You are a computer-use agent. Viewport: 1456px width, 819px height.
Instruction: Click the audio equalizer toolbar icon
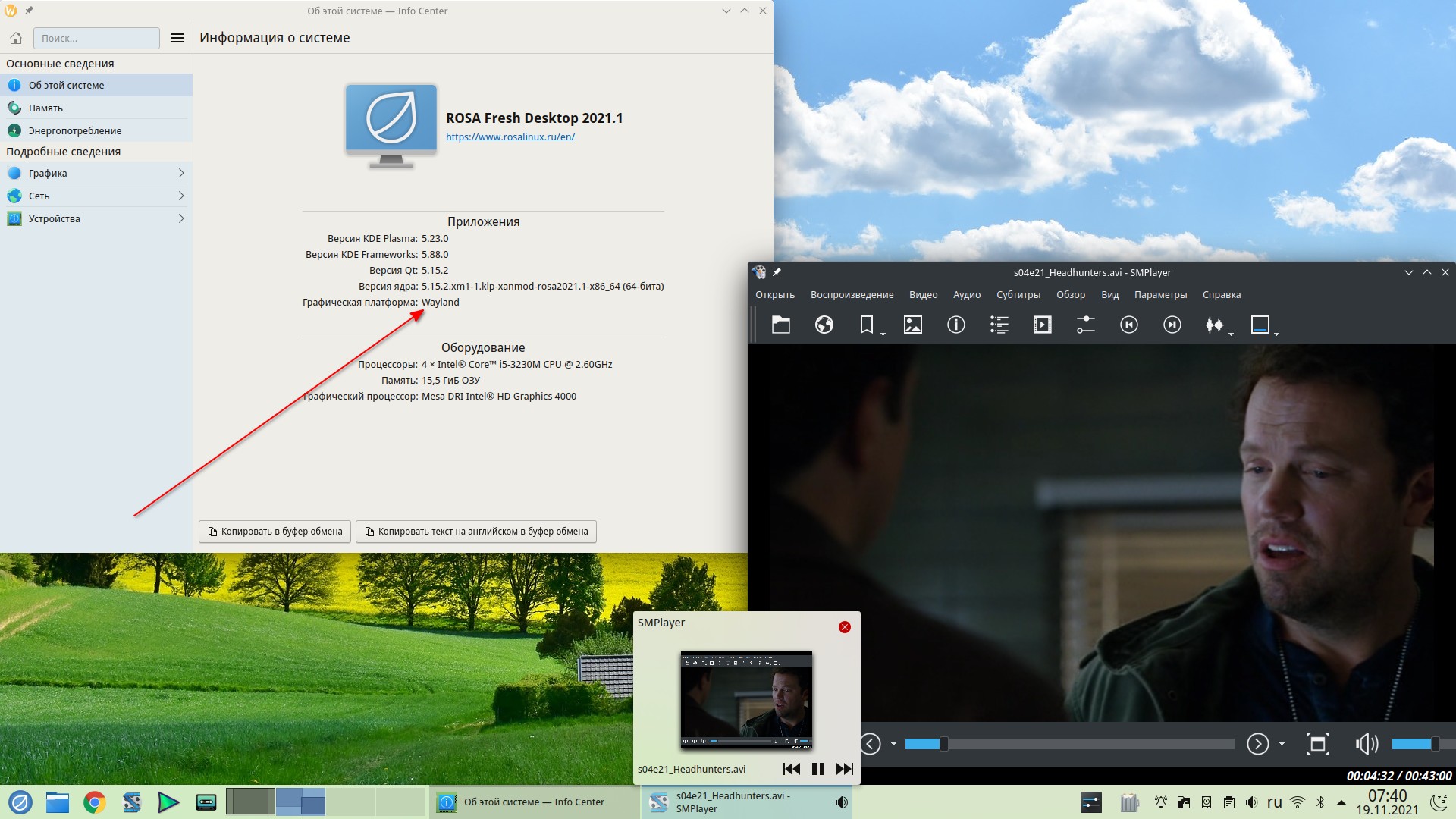tap(1215, 325)
